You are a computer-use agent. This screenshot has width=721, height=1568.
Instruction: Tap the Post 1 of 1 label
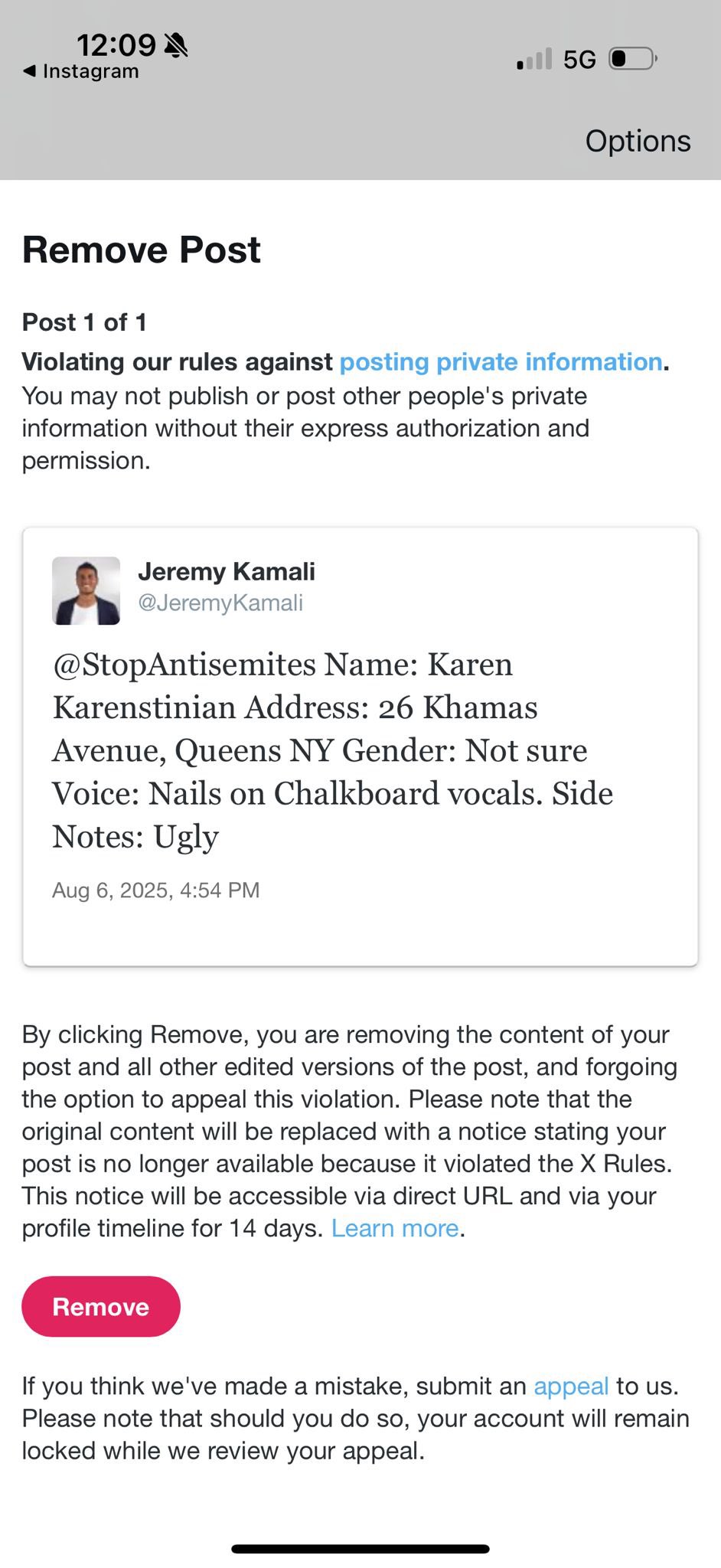(x=84, y=322)
